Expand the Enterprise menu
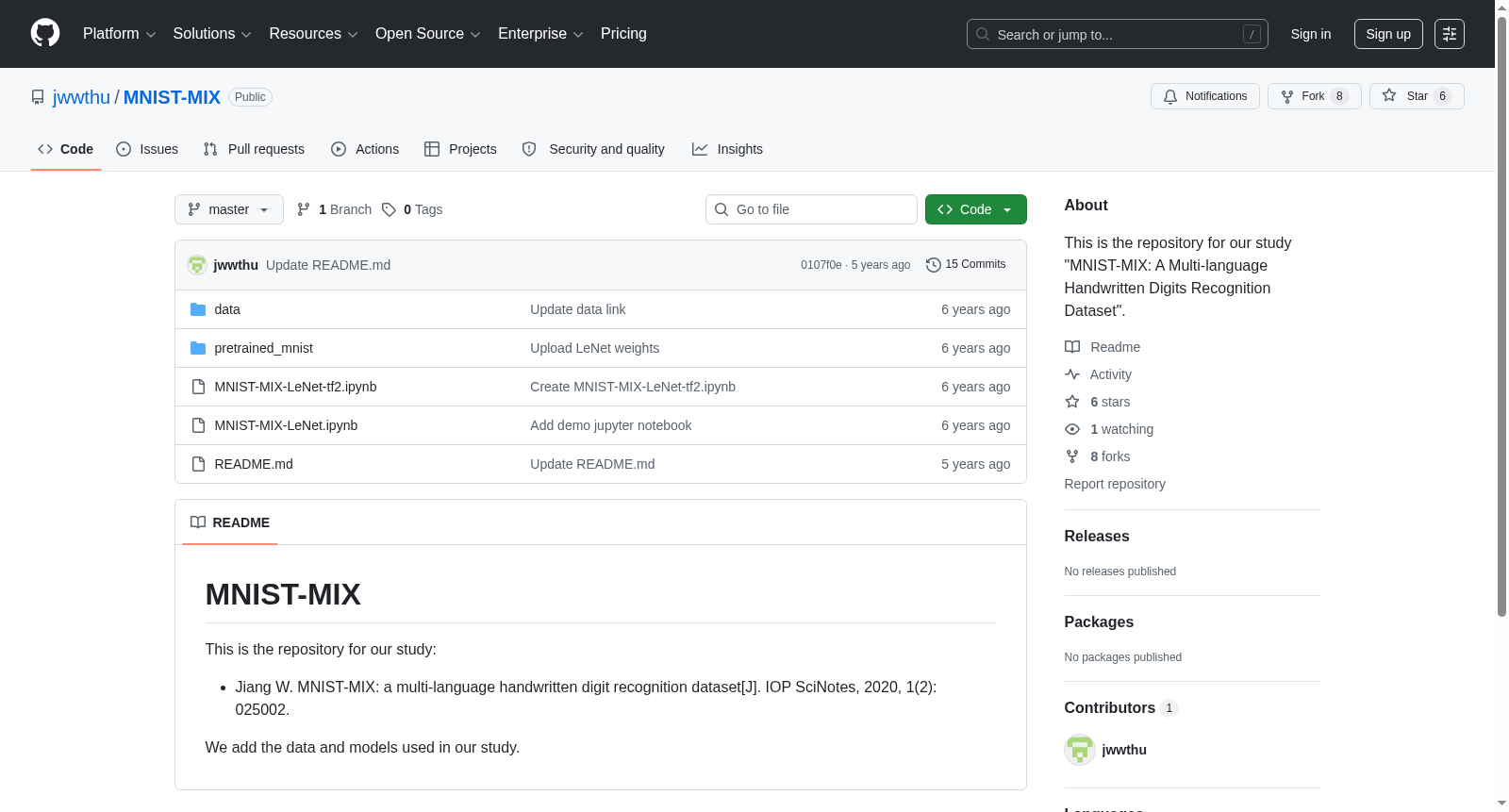 540,34
